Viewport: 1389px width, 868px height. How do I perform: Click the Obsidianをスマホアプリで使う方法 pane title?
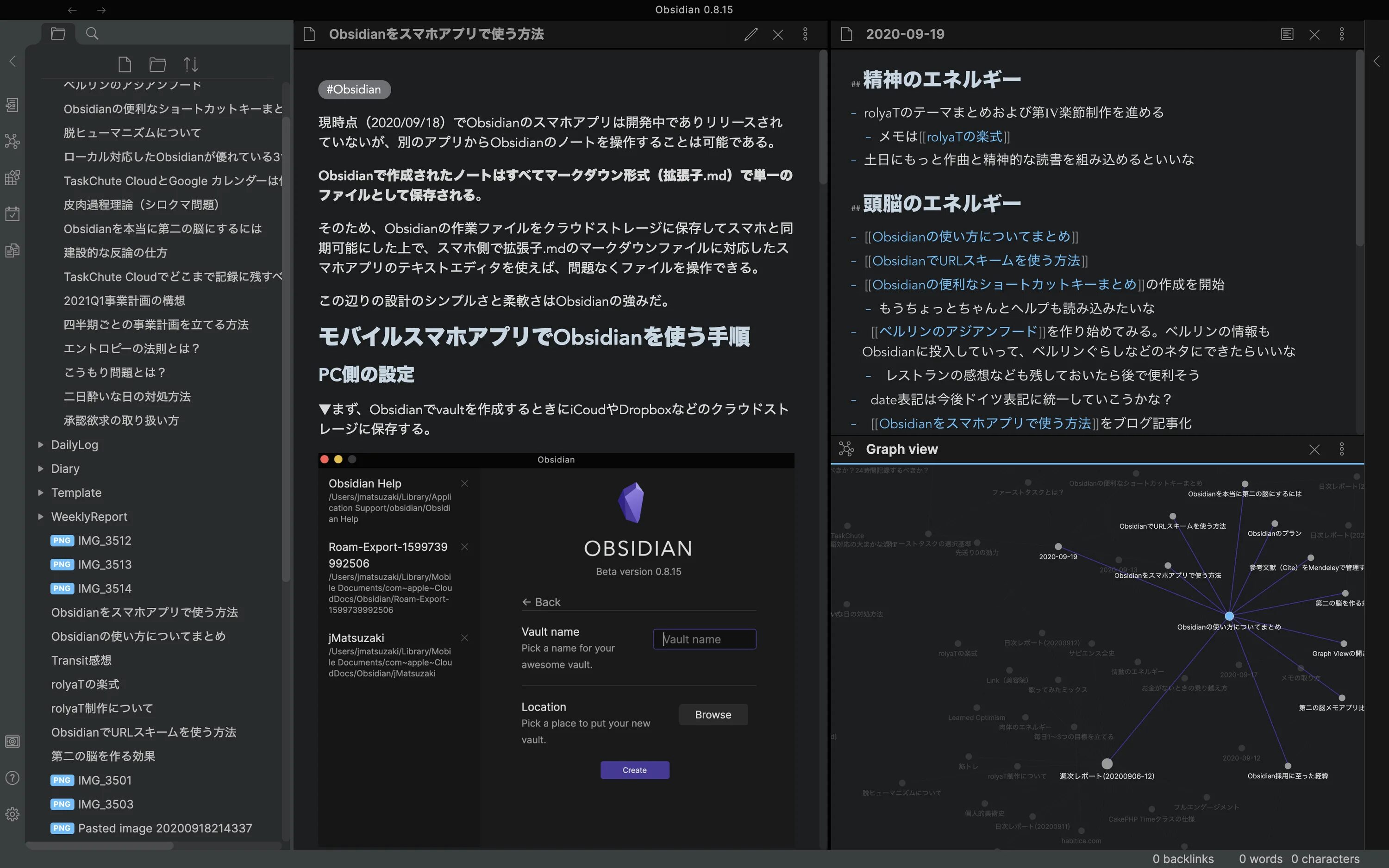tap(436, 34)
